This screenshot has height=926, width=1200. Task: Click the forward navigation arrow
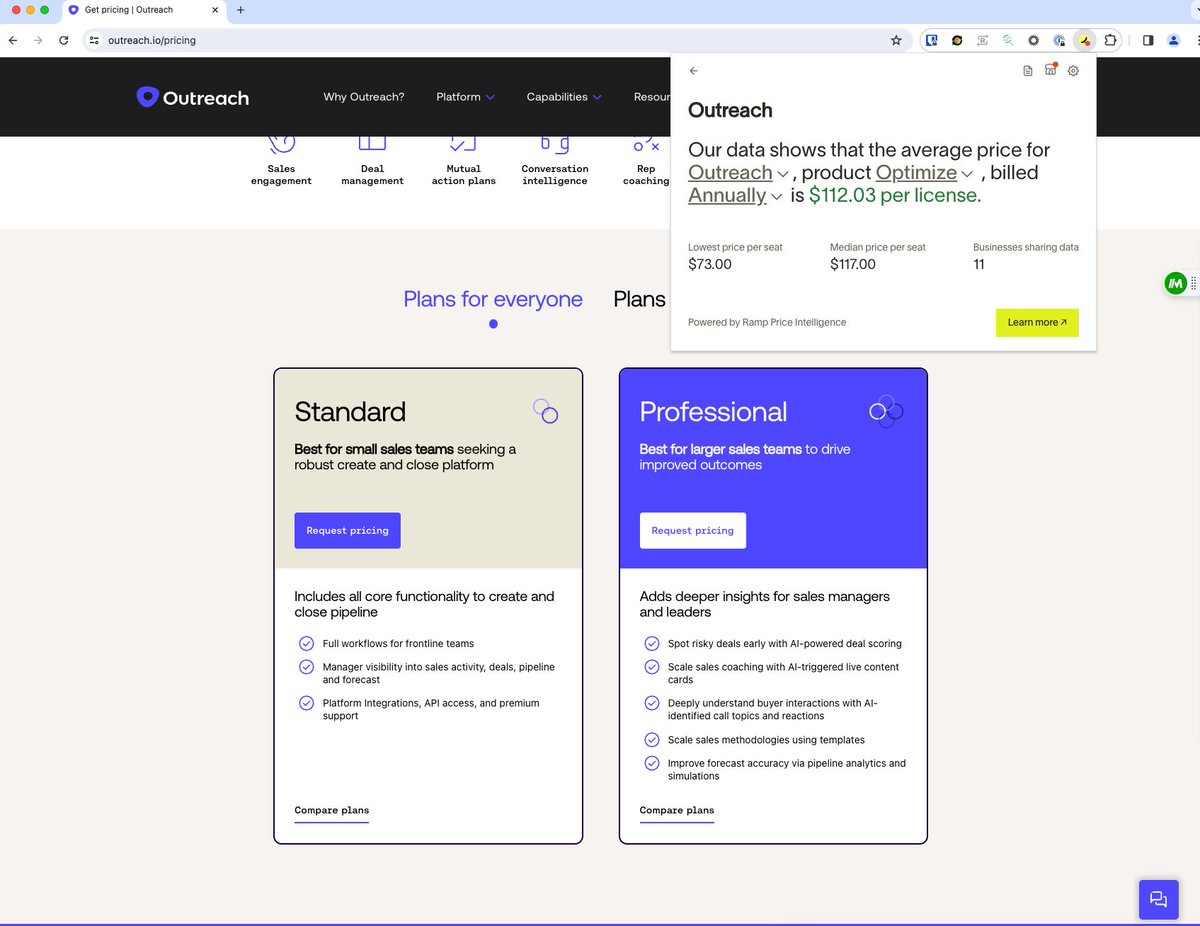tap(38, 40)
